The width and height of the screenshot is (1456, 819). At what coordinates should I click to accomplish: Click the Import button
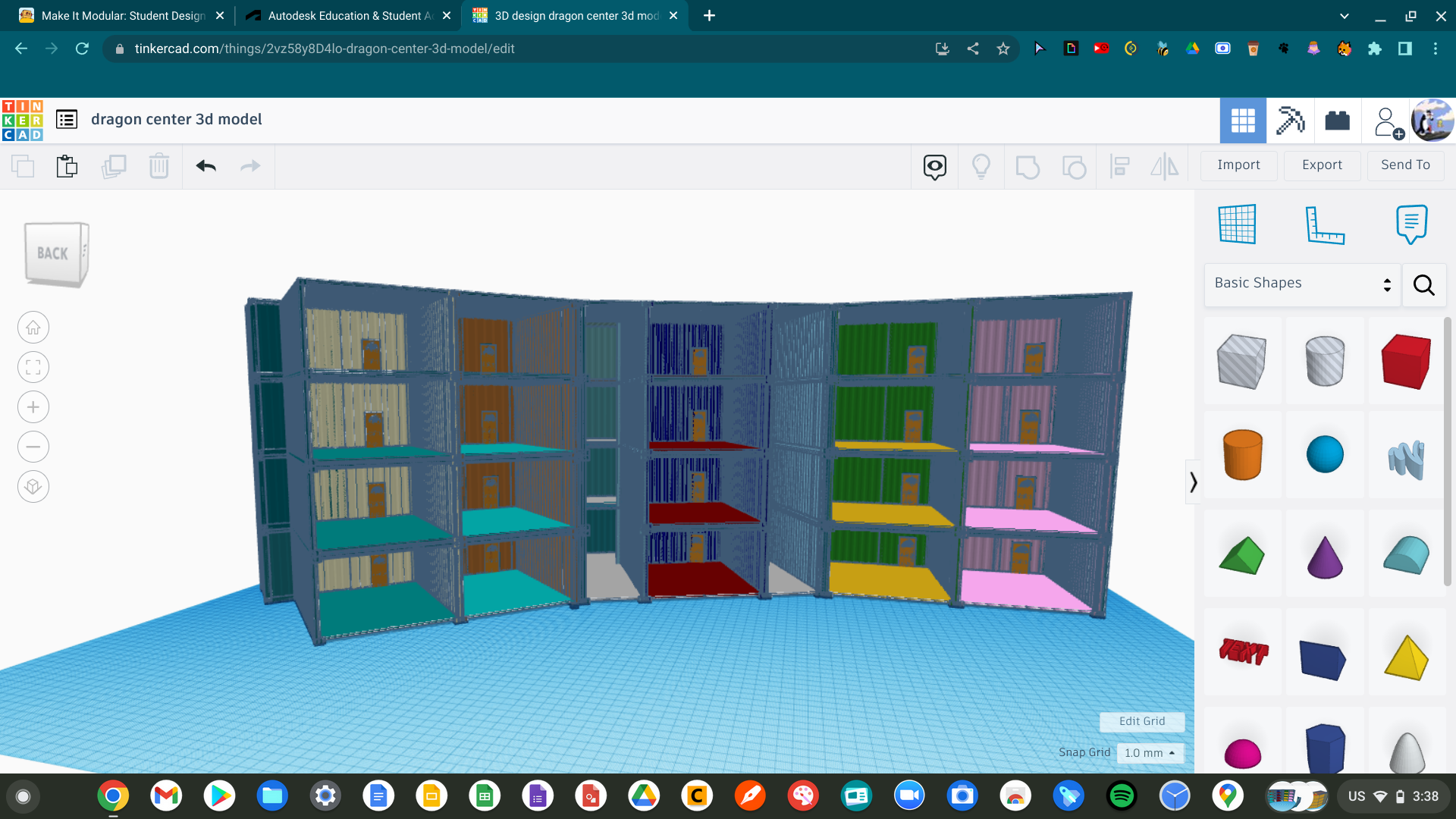coord(1238,165)
